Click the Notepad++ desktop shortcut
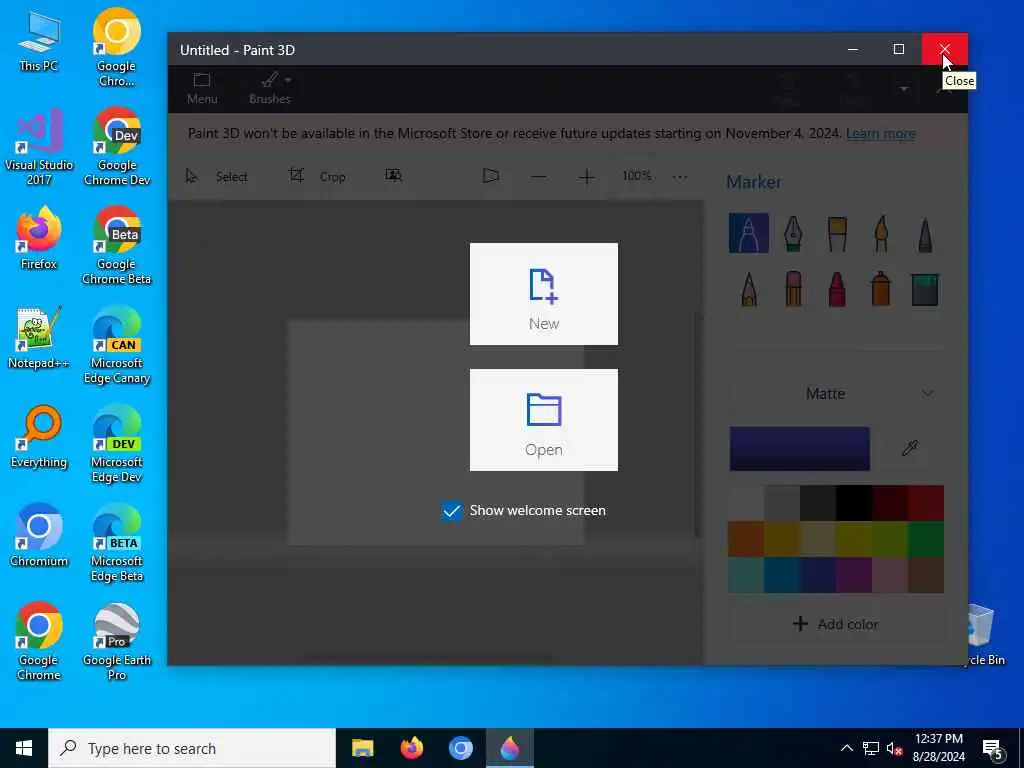 coord(39,338)
